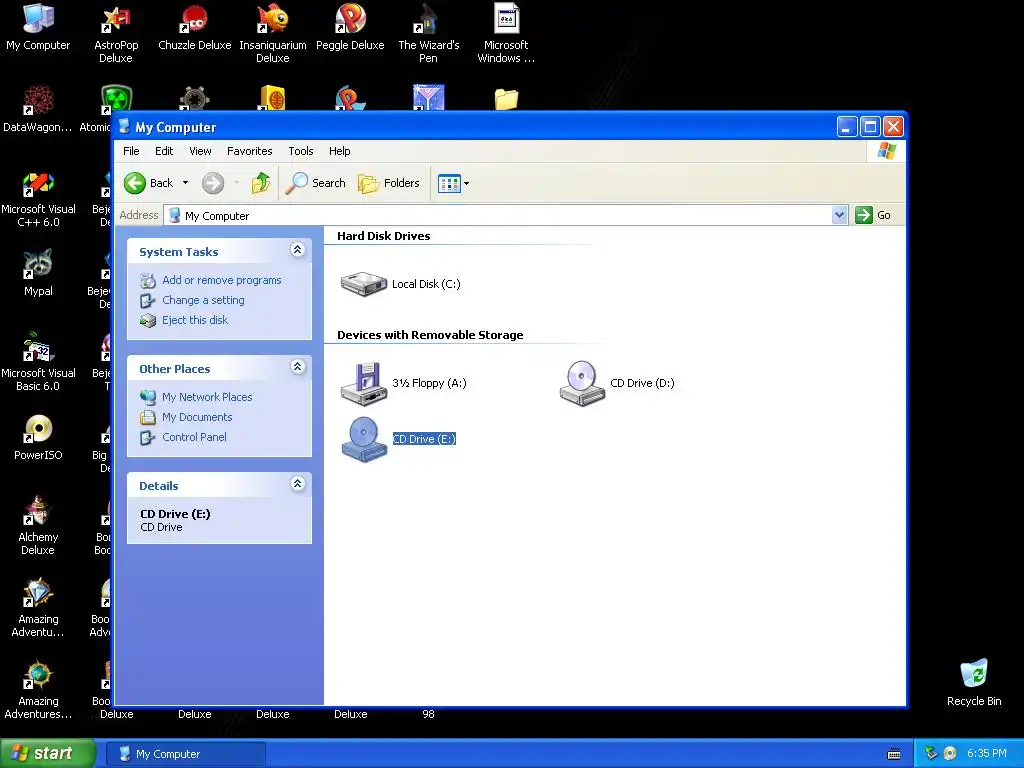Go up one folder level icon

[261, 183]
